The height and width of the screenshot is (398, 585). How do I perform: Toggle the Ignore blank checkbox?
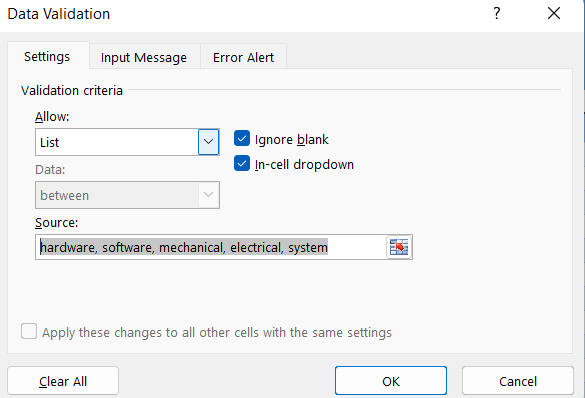pyautogui.click(x=242, y=138)
